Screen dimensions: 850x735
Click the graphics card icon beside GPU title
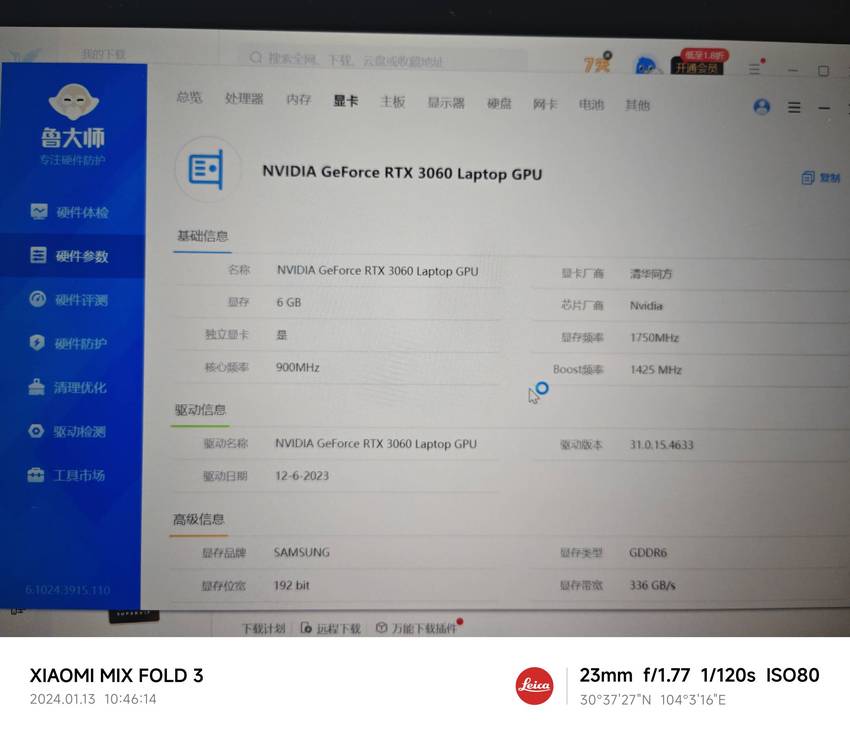pyautogui.click(x=206, y=170)
